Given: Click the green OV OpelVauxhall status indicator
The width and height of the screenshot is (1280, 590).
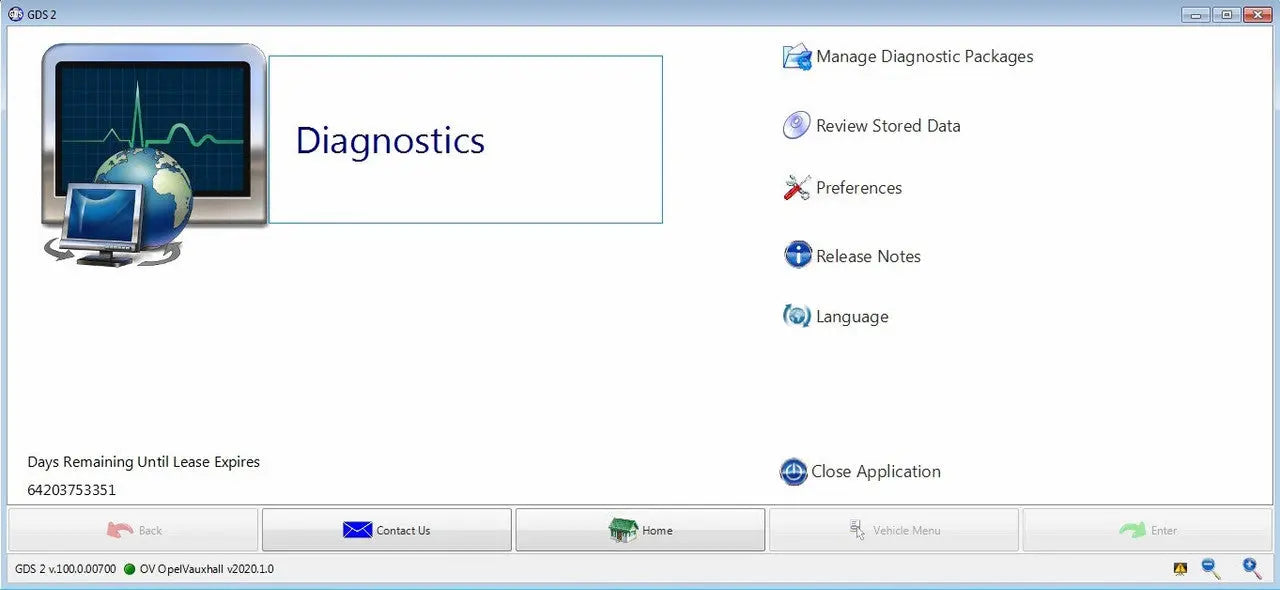Looking at the screenshot, I should point(129,568).
